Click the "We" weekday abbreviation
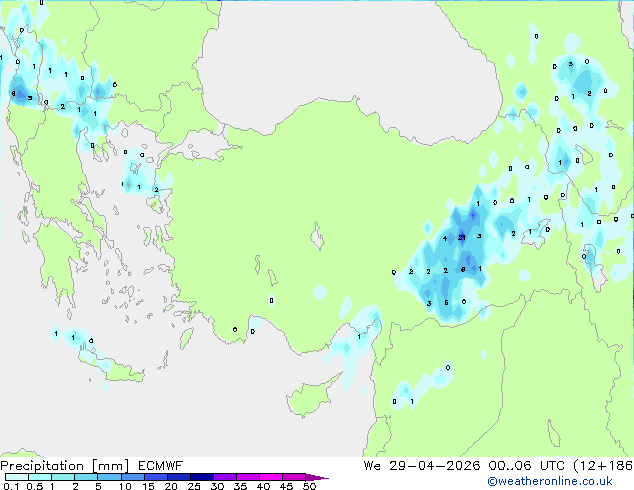The image size is (634, 490). pos(372,466)
